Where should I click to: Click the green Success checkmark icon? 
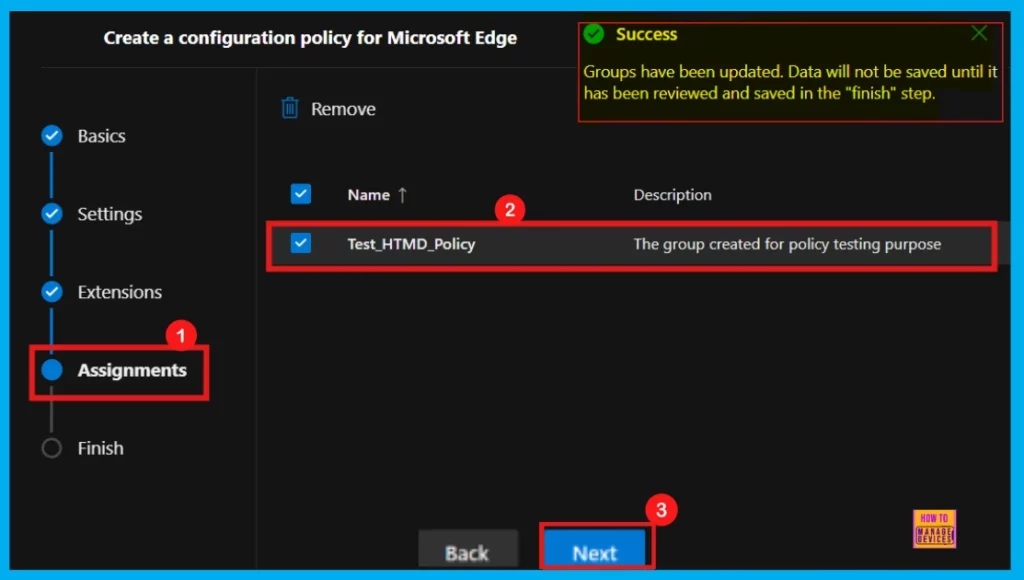click(594, 34)
